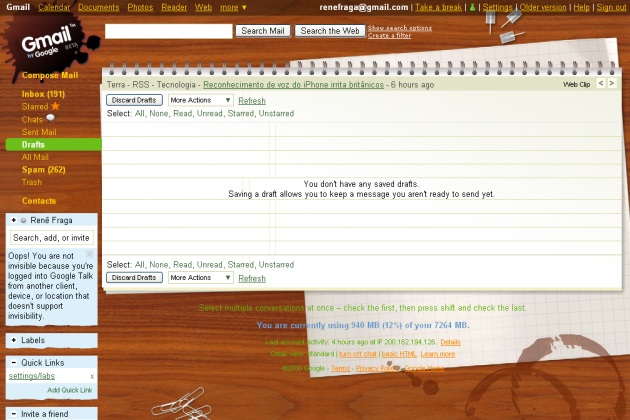
Task: Click Add Quick Link
Action: pos(70,390)
